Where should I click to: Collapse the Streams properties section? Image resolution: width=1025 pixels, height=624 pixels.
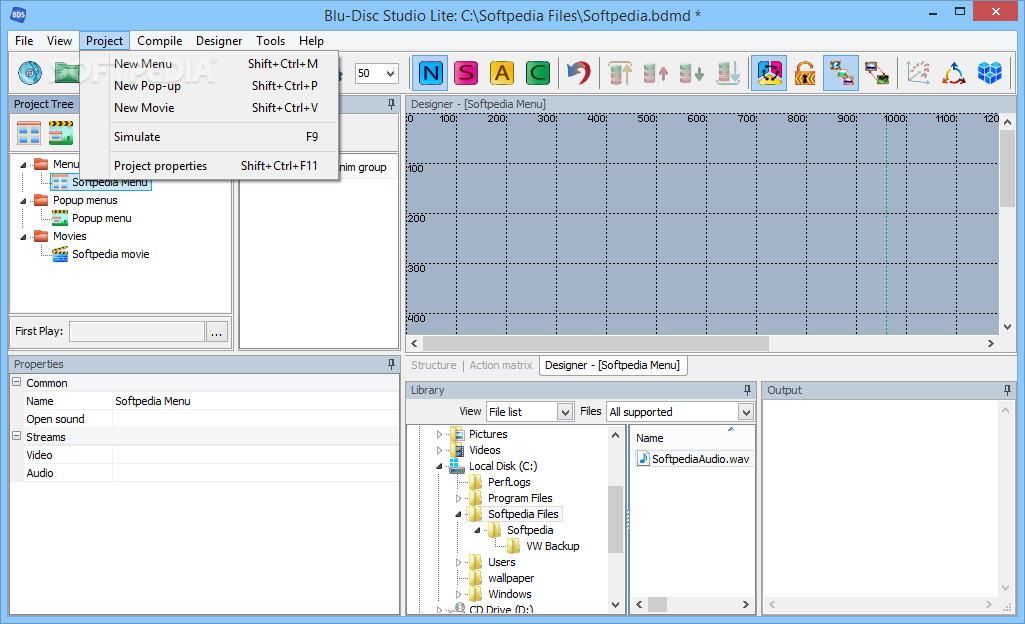tap(17, 436)
